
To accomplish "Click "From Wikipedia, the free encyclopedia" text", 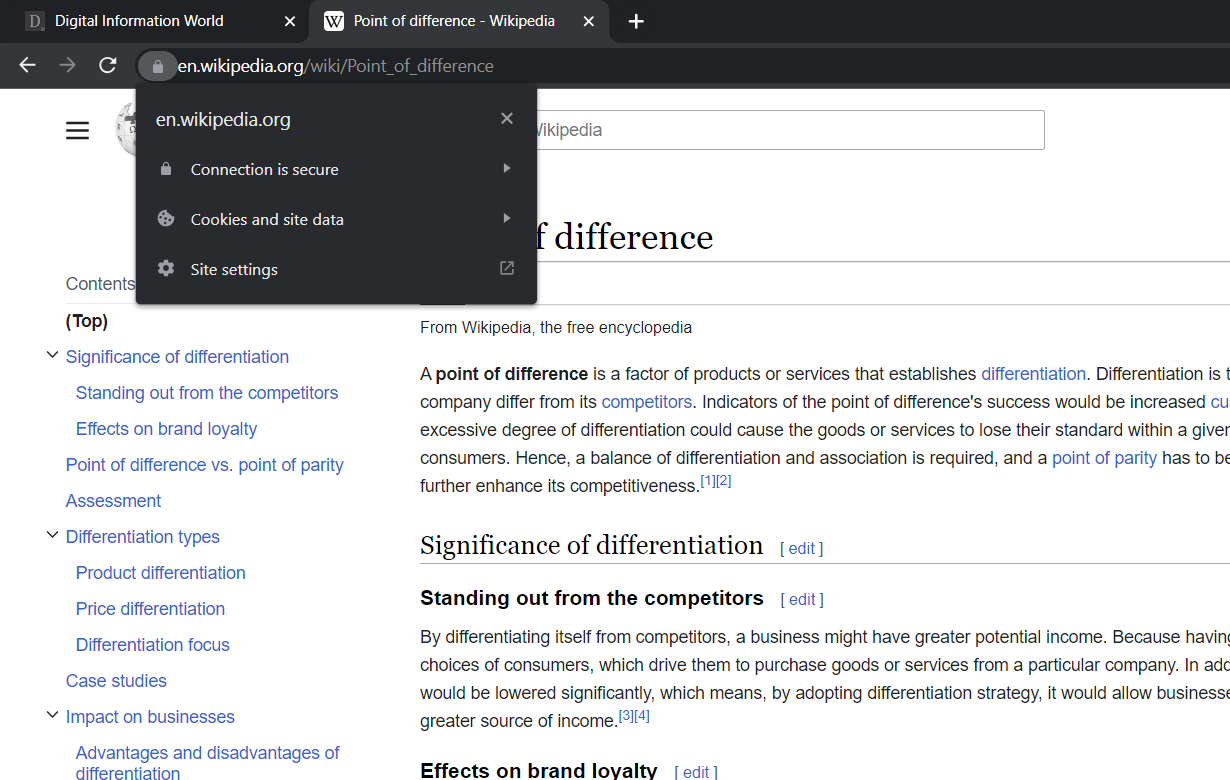I will pos(556,327).
